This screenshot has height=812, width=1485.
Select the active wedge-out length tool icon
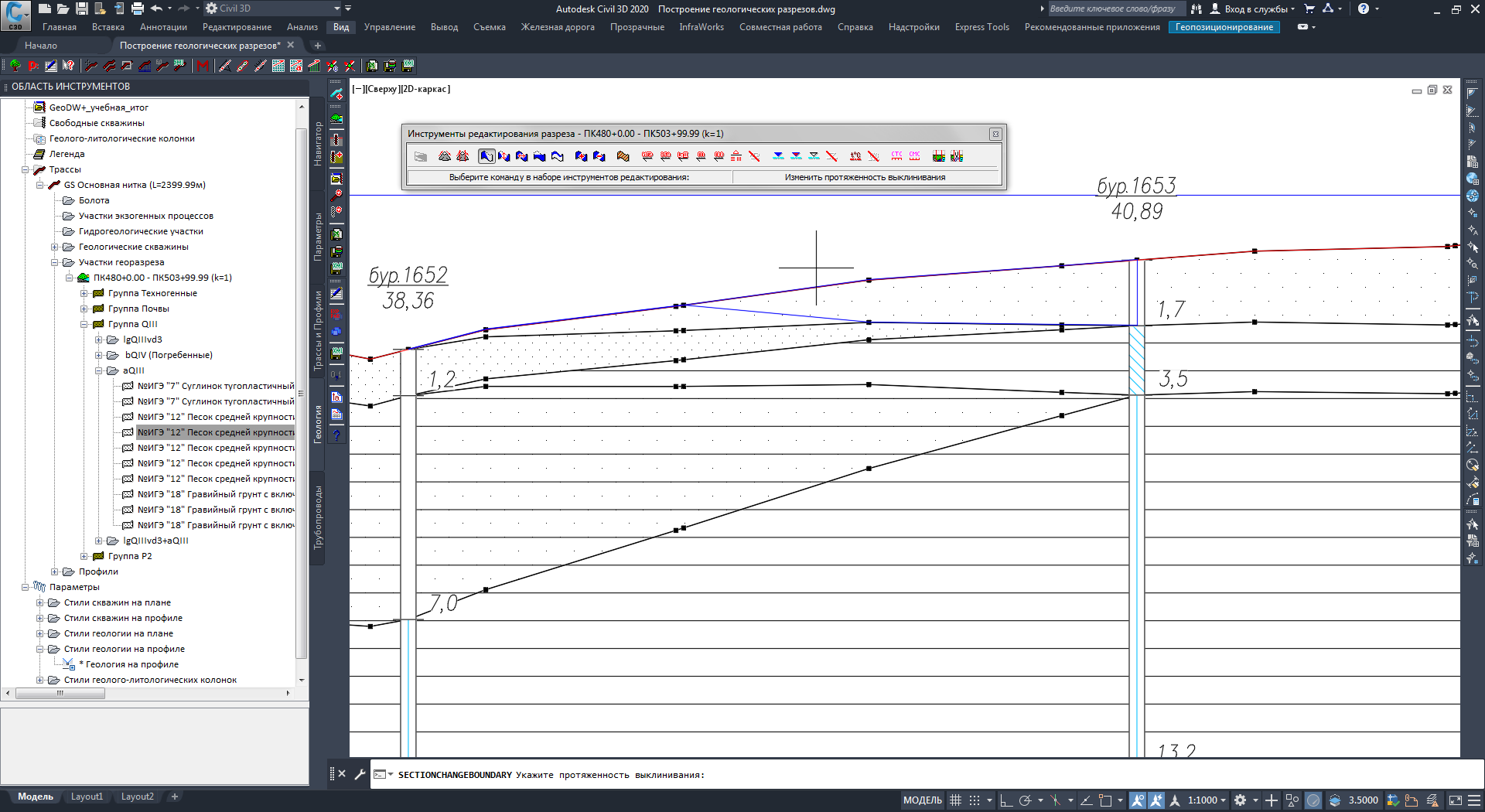pyautogui.click(x=486, y=156)
